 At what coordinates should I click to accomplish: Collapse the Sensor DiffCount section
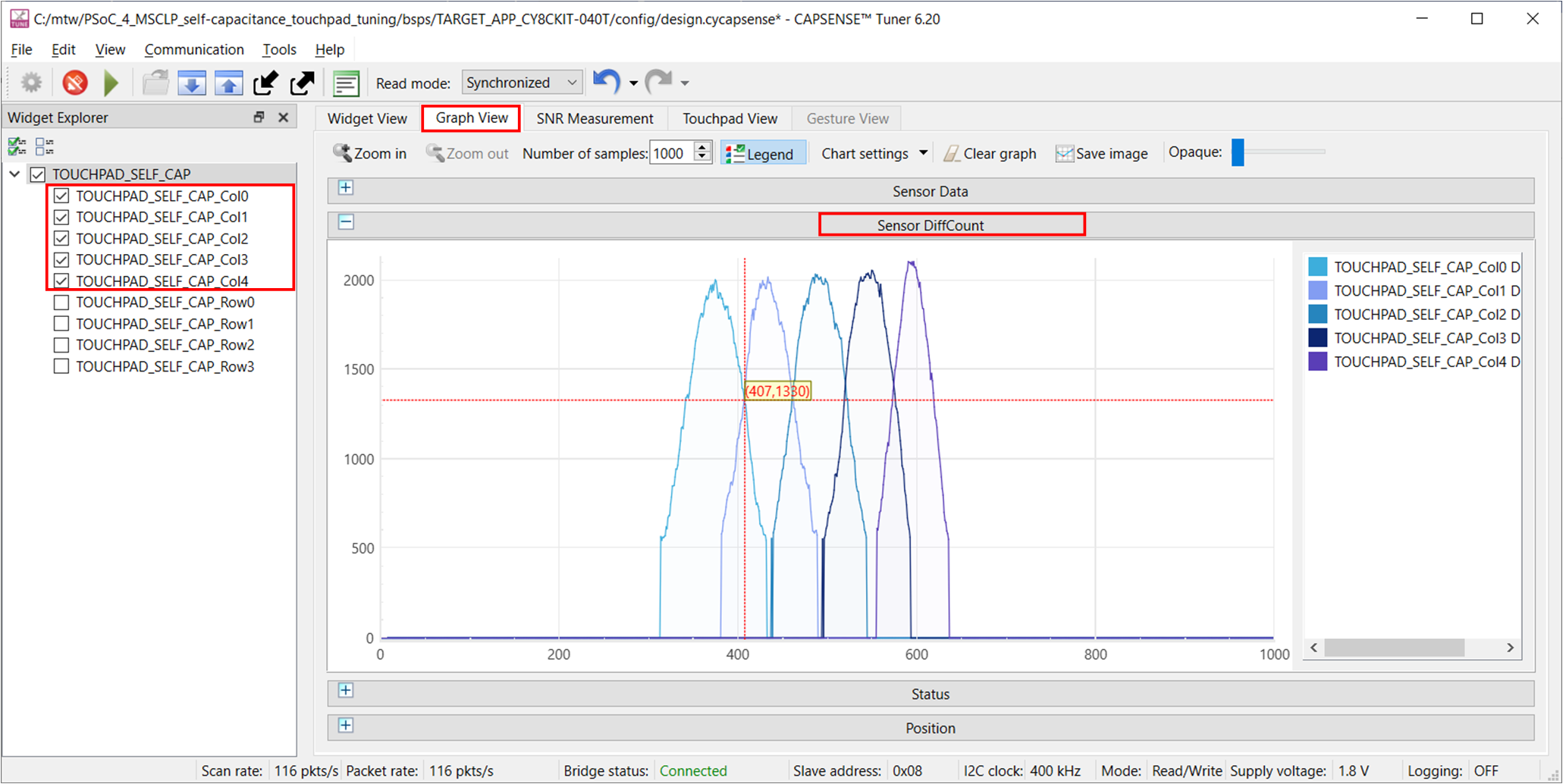(346, 222)
